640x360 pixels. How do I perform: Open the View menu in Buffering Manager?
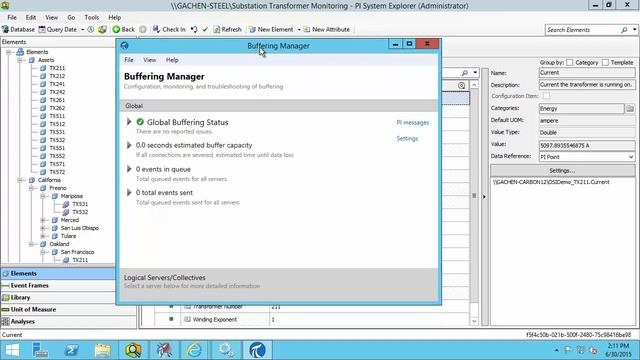pyautogui.click(x=149, y=60)
